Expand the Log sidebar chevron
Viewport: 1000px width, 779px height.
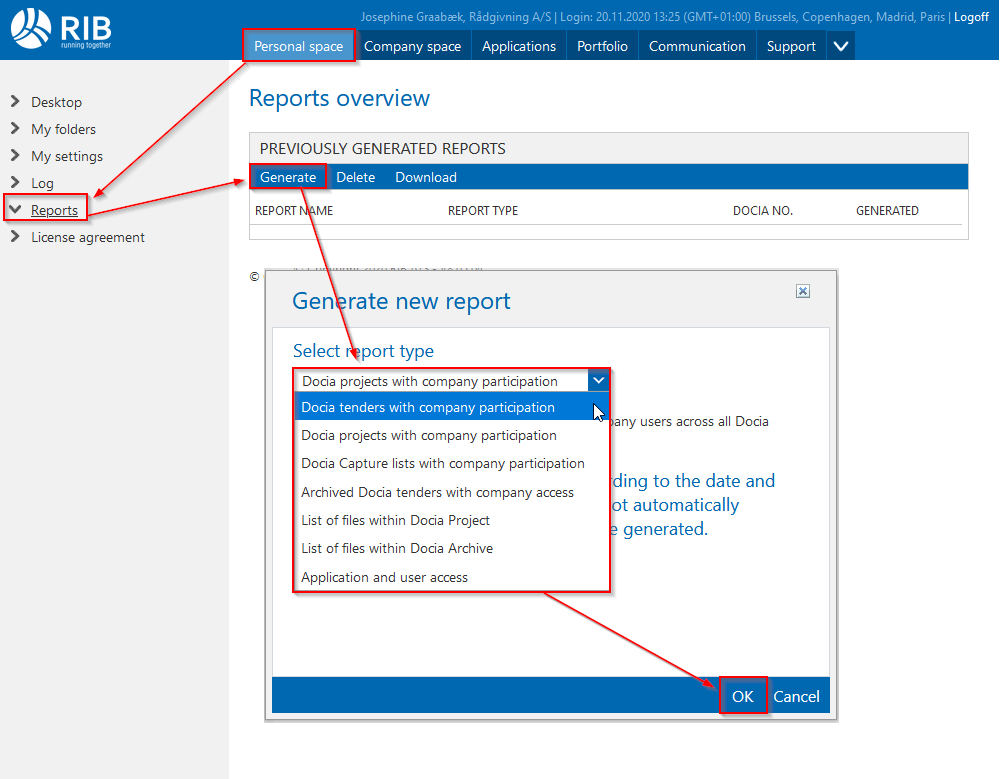point(15,183)
